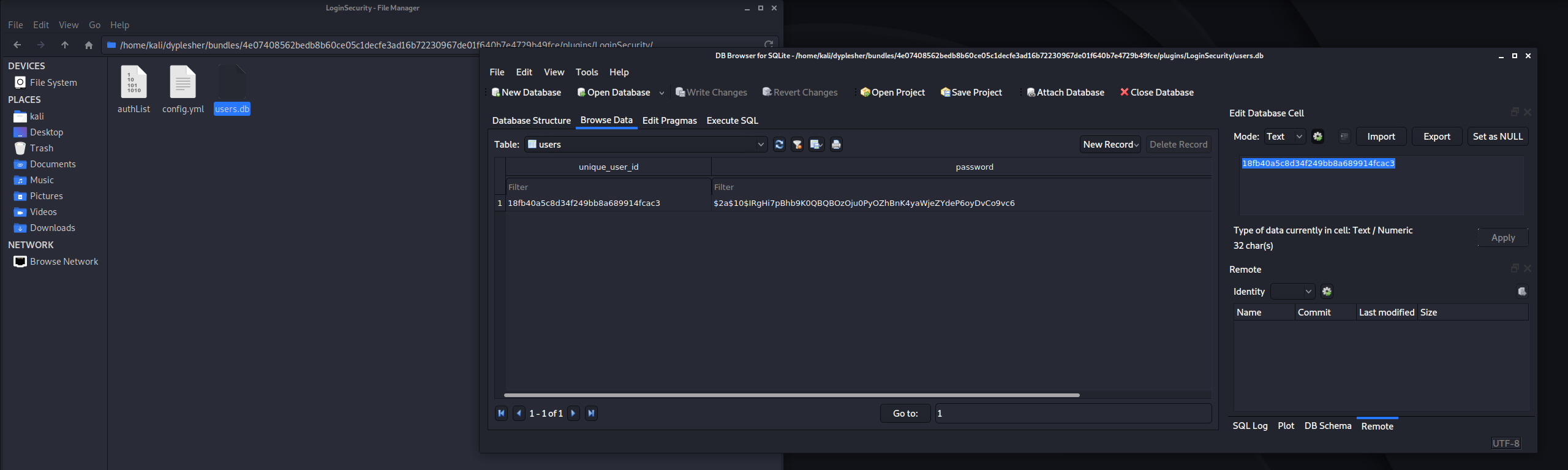Go forward in File Manager

click(40, 45)
